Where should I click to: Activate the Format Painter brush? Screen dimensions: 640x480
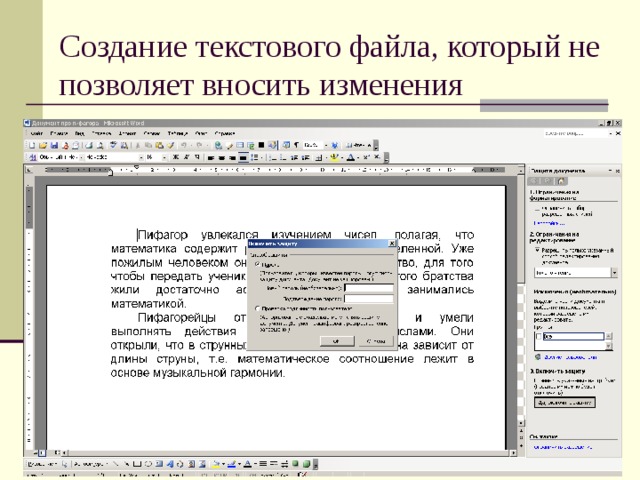point(171,145)
